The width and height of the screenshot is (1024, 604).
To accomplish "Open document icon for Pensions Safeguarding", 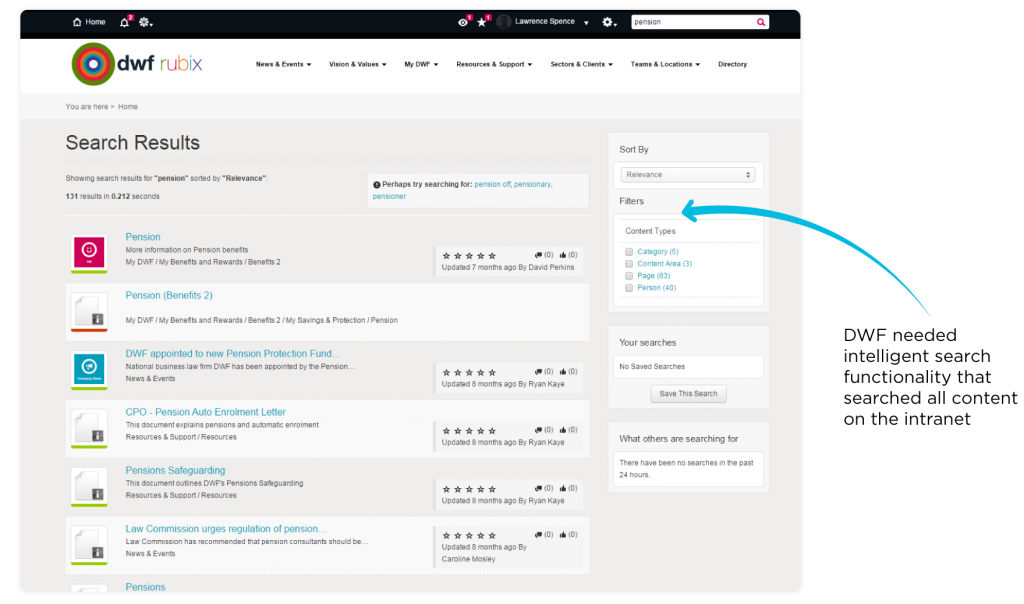I will [89, 486].
